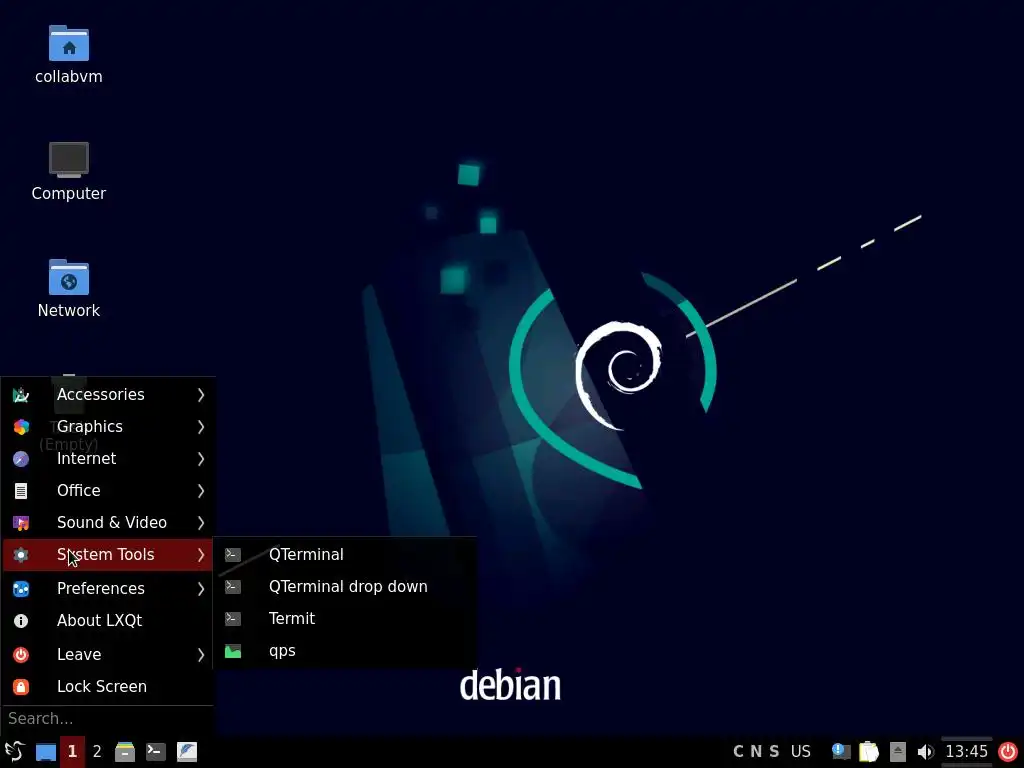1024x768 pixels.
Task: Open the Graphics menu entry
Action: click(108, 426)
